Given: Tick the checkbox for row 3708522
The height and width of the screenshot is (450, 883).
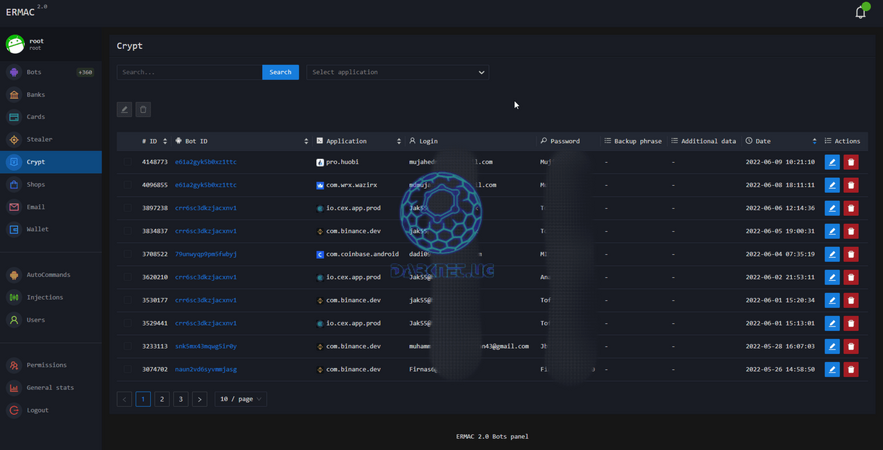Looking at the screenshot, I should [128, 255].
